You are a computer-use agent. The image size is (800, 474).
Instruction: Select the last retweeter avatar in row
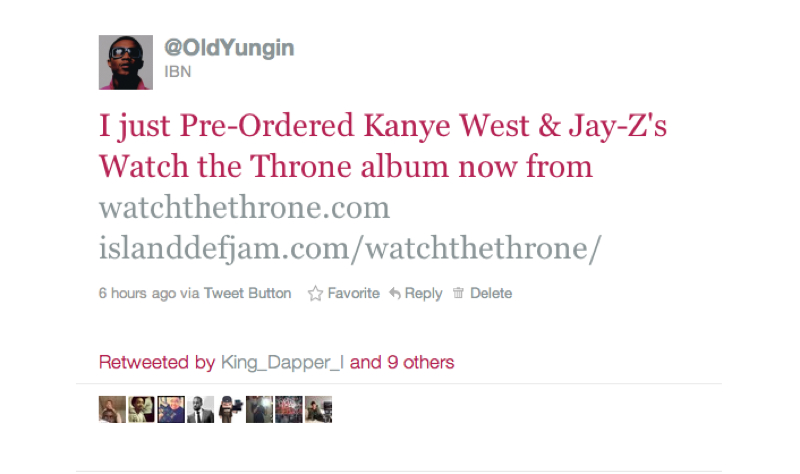click(x=318, y=409)
